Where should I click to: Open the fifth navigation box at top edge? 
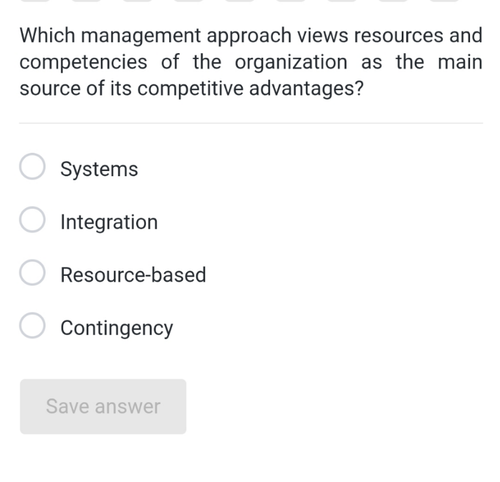coord(240,1)
